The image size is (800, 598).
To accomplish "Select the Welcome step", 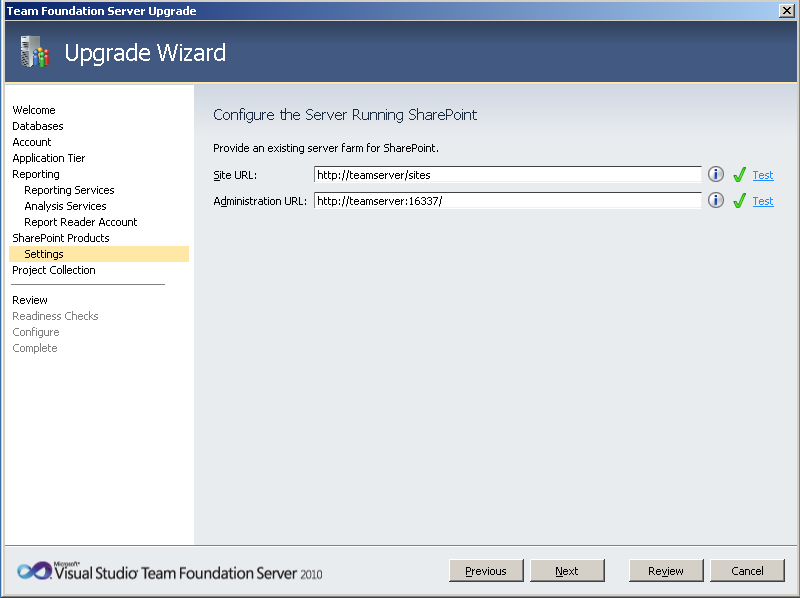I will tap(33, 110).
